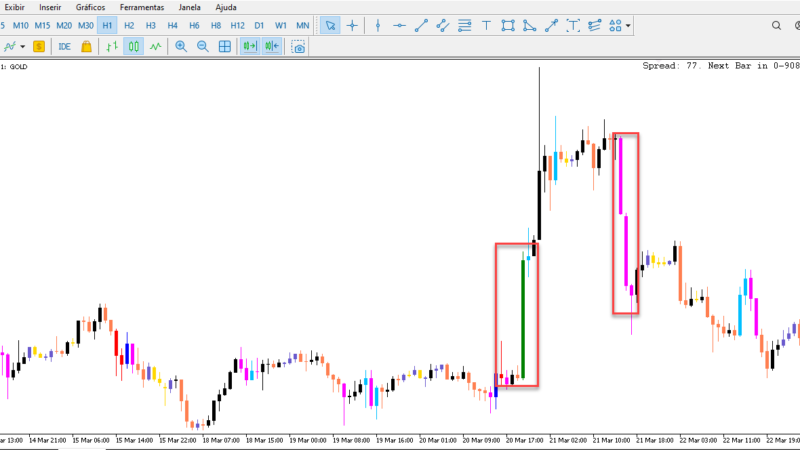This screenshot has height=450, width=800.
Task: Pick the horizontal line drawing tool
Action: (x=399, y=26)
